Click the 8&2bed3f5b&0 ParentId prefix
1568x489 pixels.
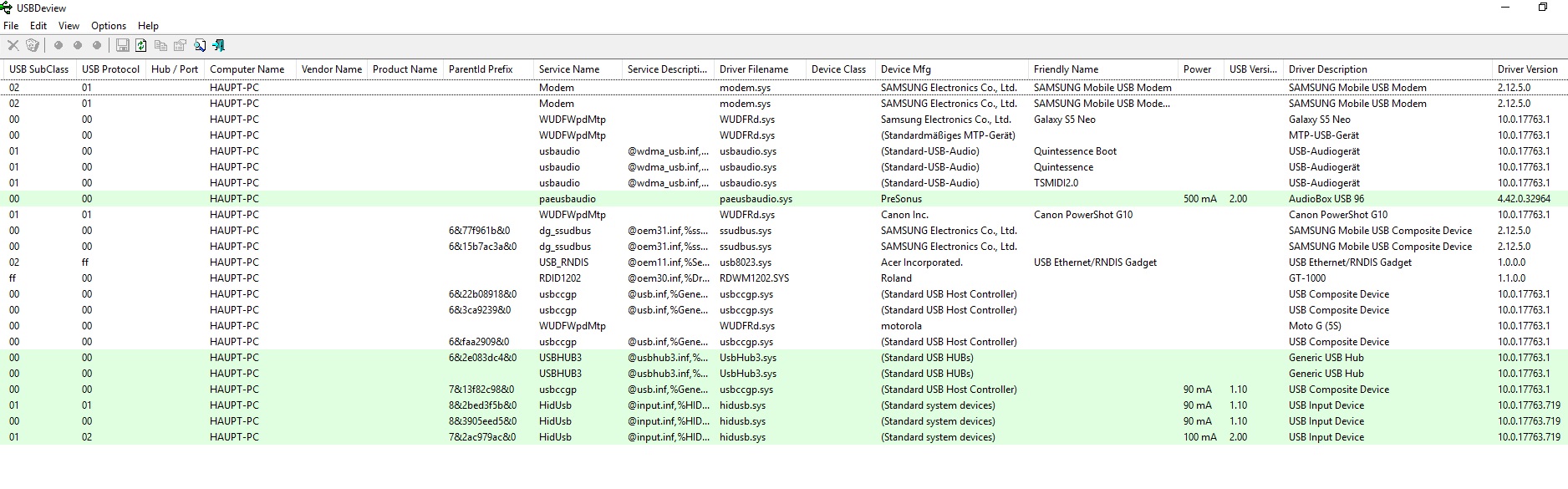(482, 405)
